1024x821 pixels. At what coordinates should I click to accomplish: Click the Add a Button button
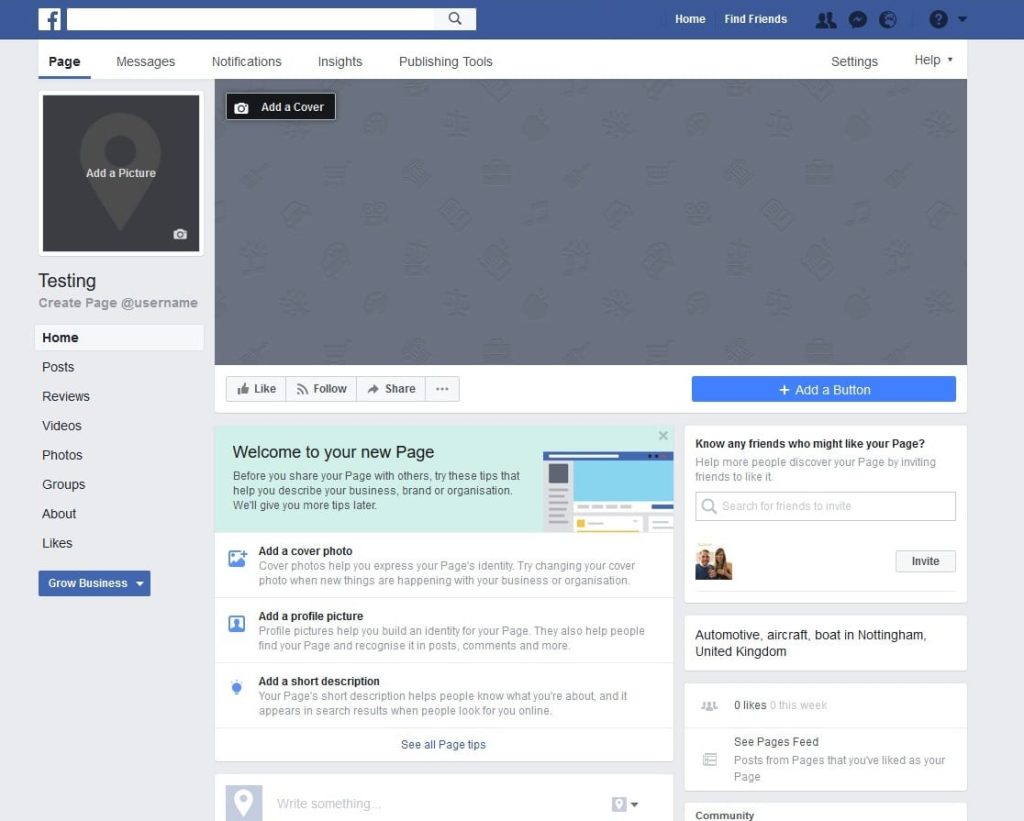[x=823, y=390]
